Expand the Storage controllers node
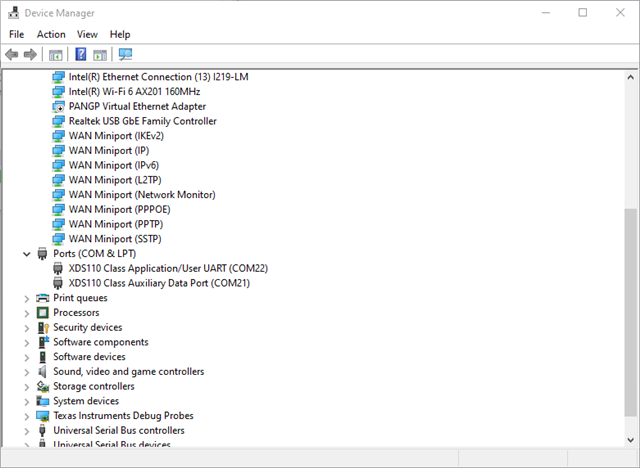 point(27,387)
